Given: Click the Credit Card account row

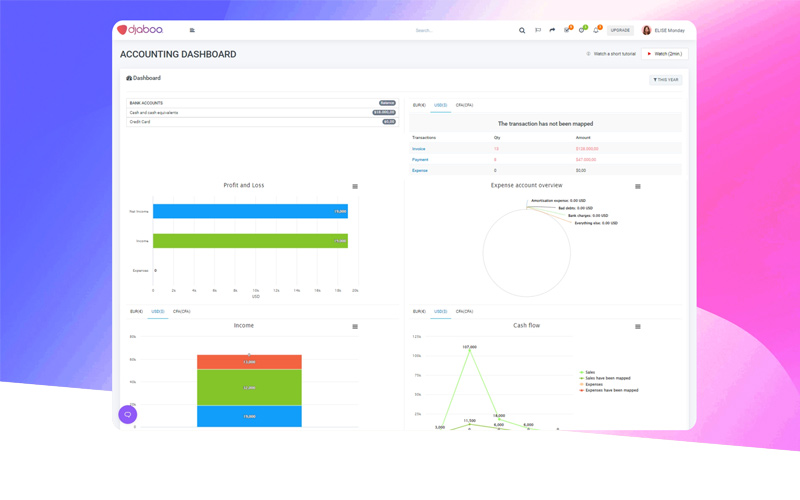Looking at the screenshot, I should pos(262,122).
